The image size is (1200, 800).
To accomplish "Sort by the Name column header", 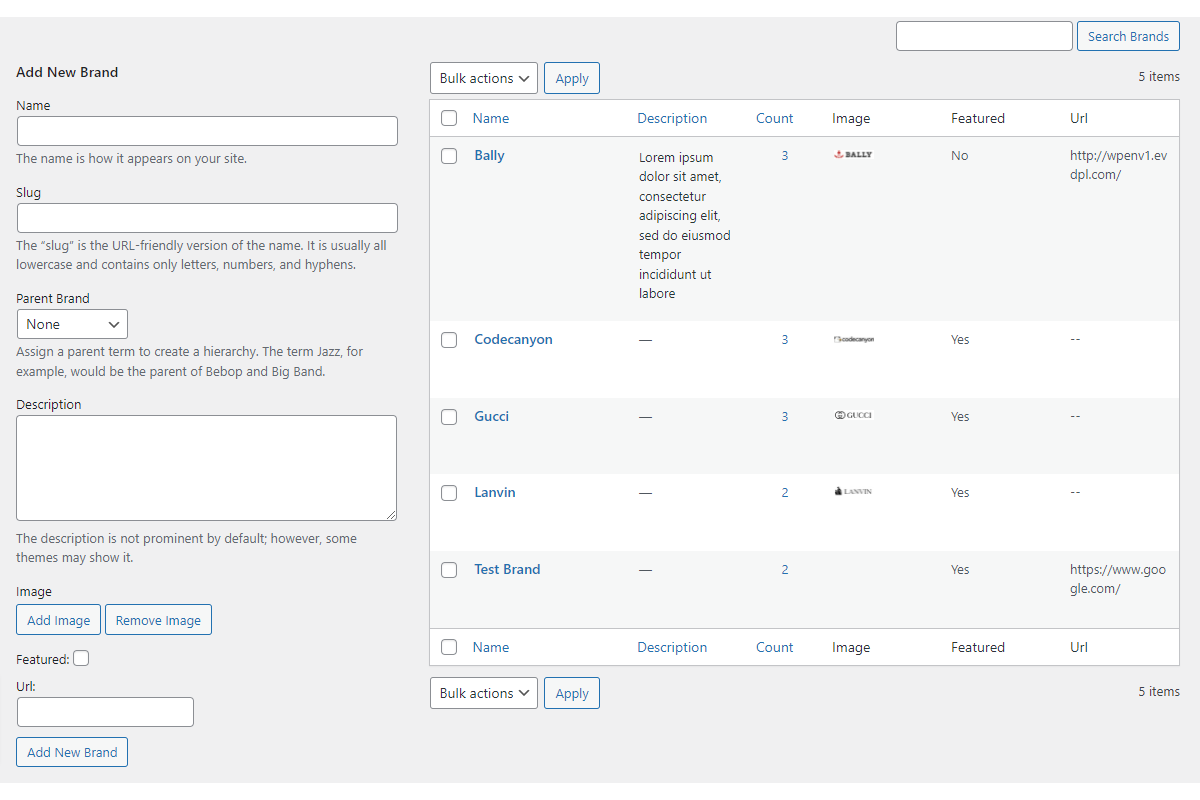I will pyautogui.click(x=491, y=118).
